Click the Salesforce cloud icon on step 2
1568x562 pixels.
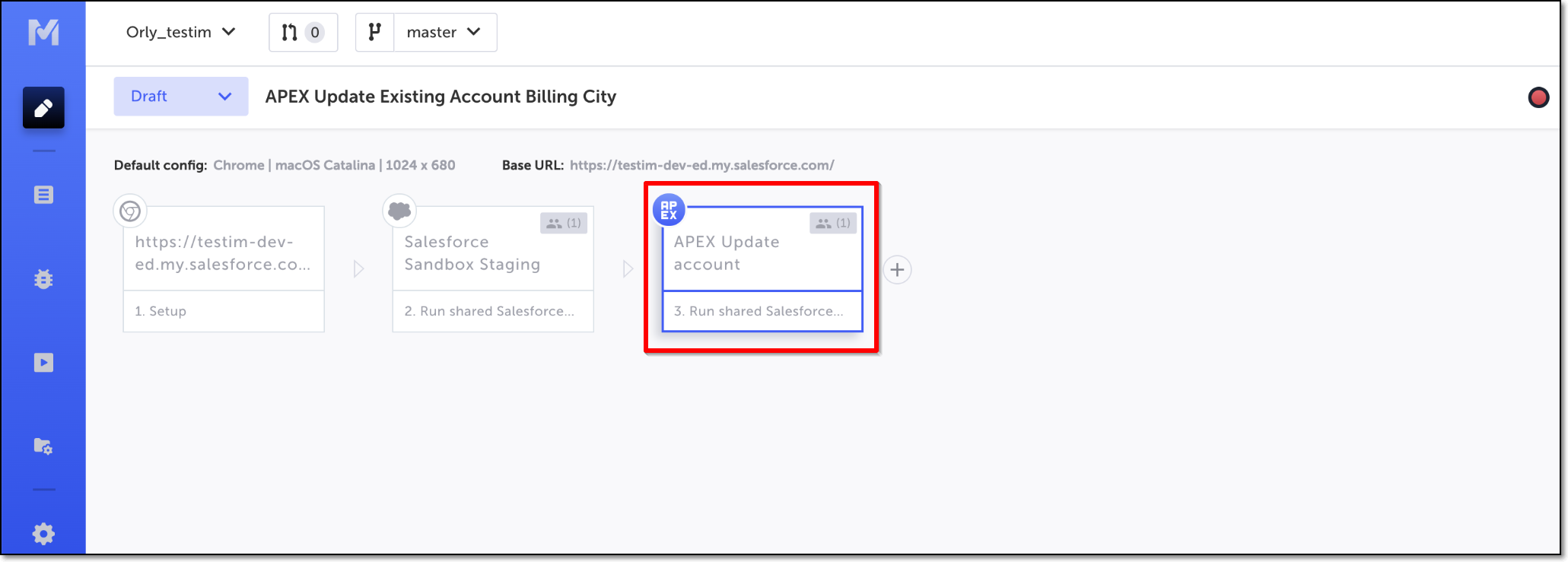click(399, 211)
